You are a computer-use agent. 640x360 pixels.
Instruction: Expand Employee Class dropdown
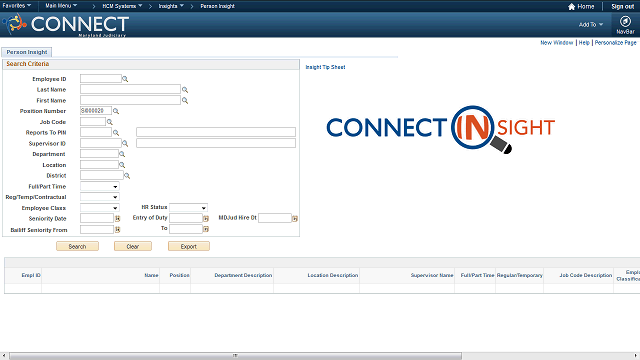pos(100,208)
